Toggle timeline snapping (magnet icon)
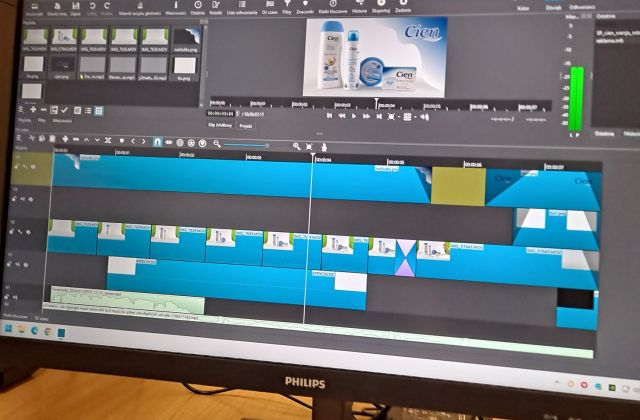 [157, 142]
